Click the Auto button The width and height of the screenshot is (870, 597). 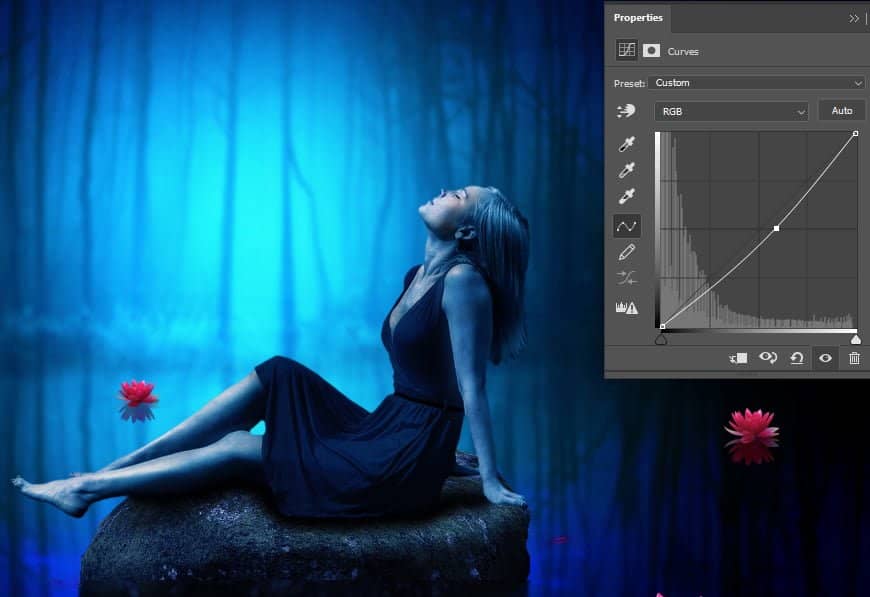click(x=841, y=111)
